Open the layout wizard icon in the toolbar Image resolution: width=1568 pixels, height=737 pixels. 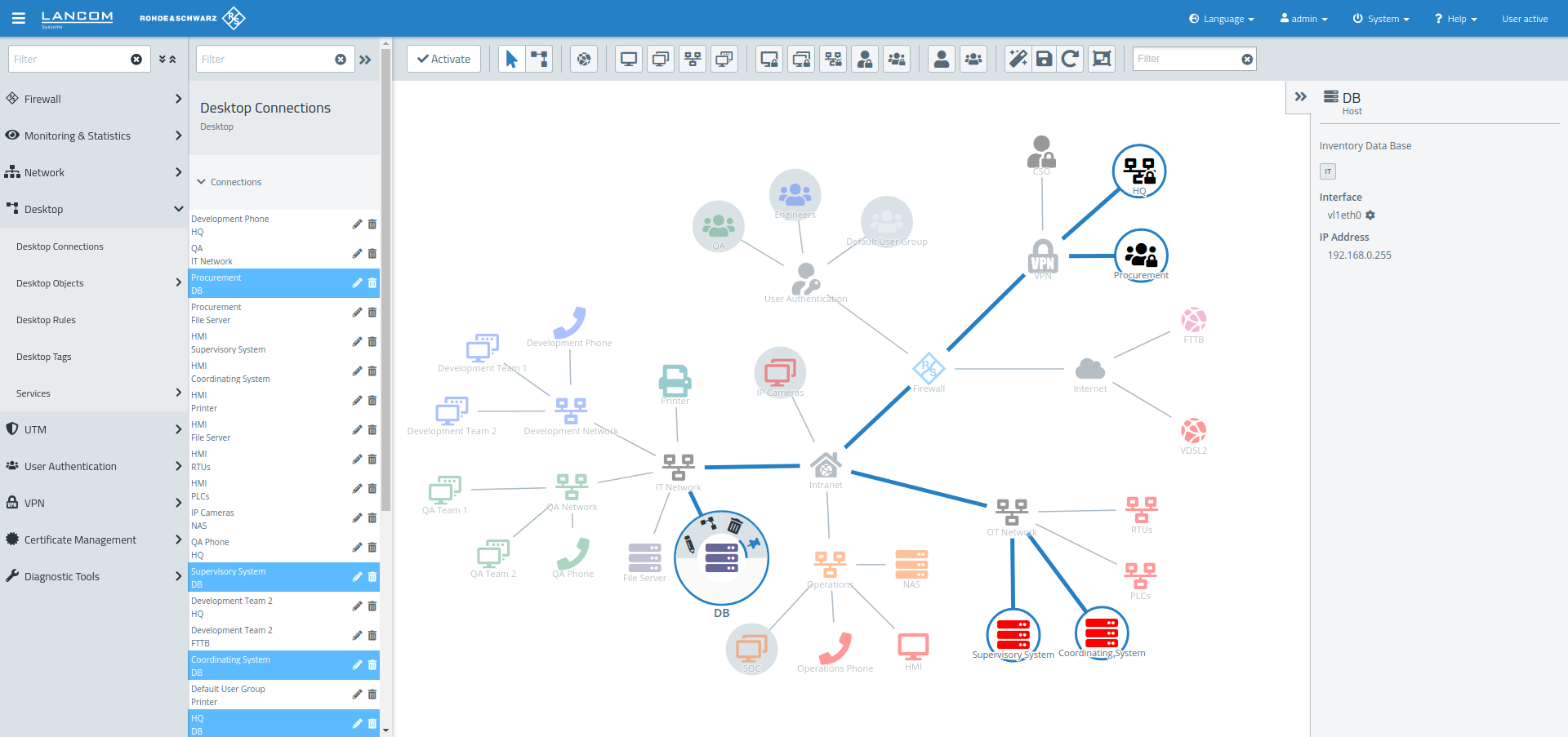tap(1017, 58)
